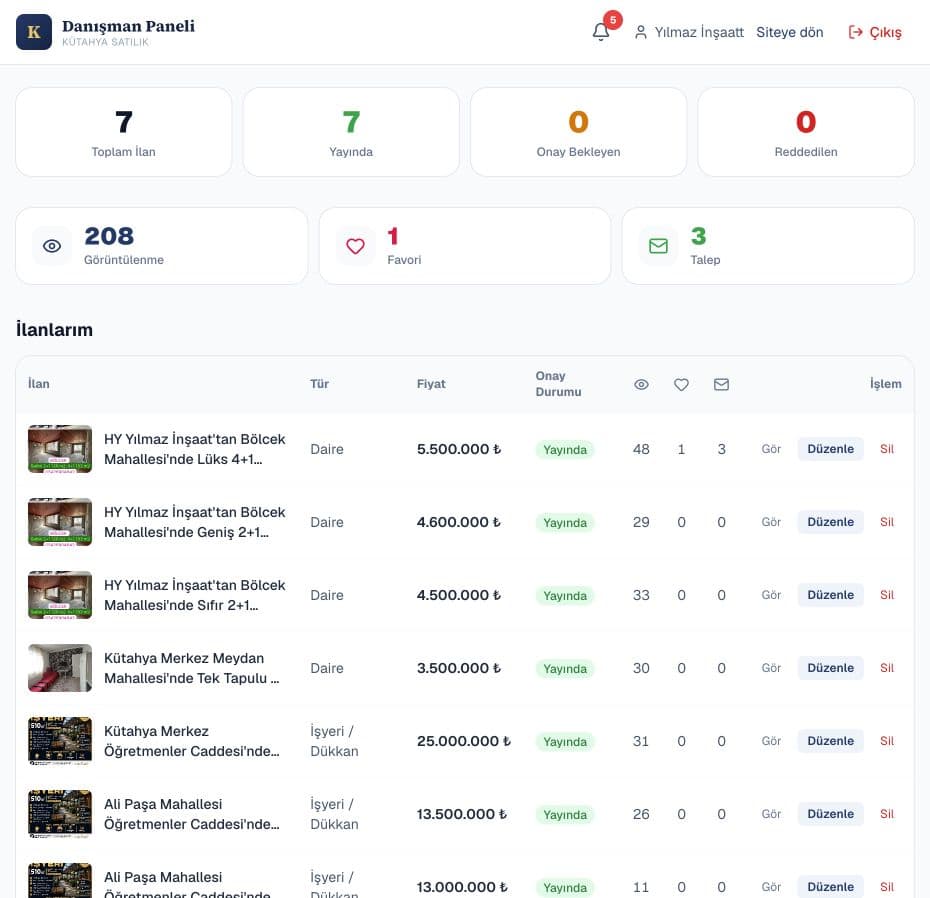Screen dimensions: 930x898
Task: View the Meydan Mahallesi listing with Gör
Action: click(771, 668)
